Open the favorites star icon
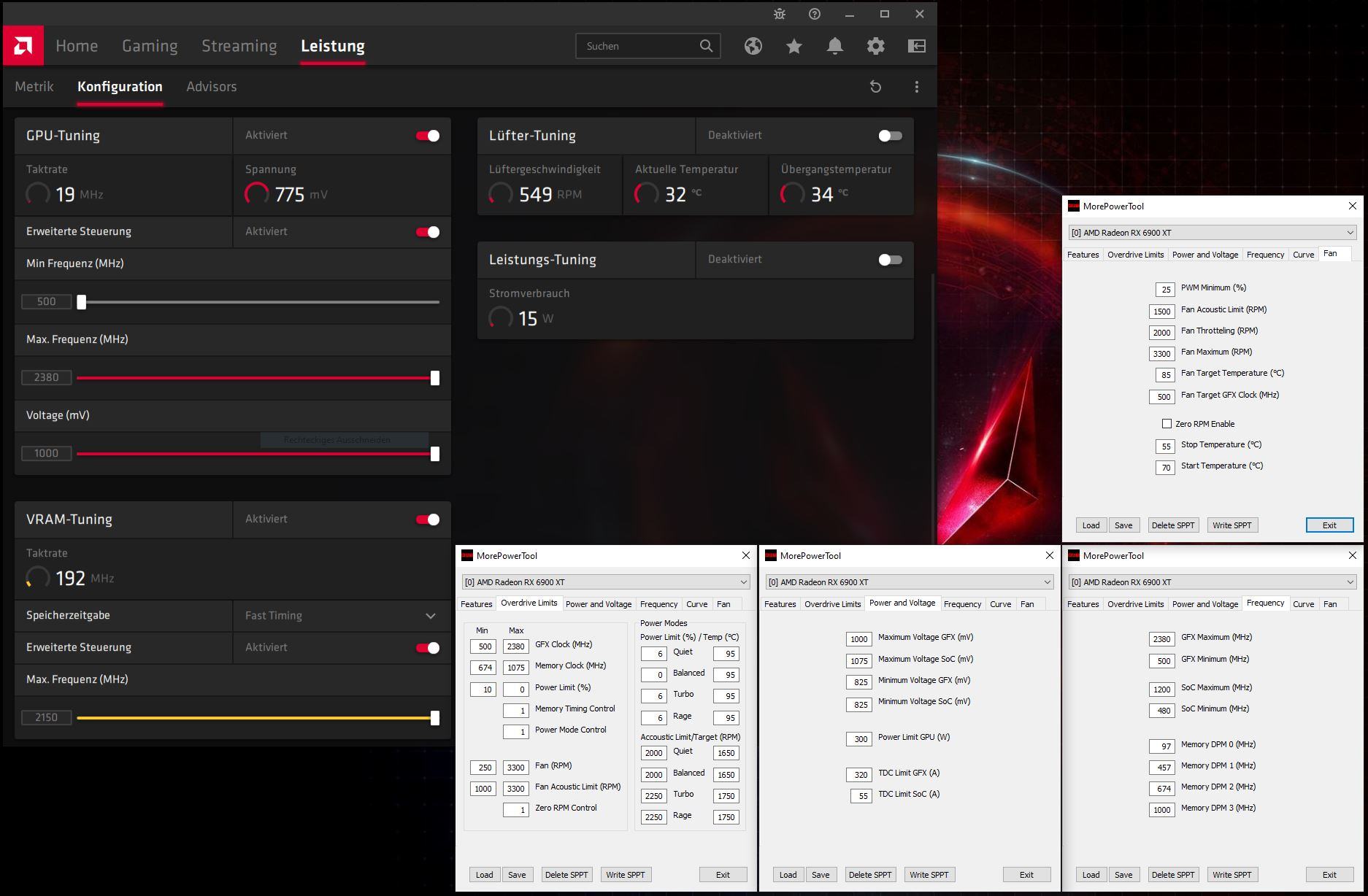The width and height of the screenshot is (1368, 896). [x=794, y=46]
